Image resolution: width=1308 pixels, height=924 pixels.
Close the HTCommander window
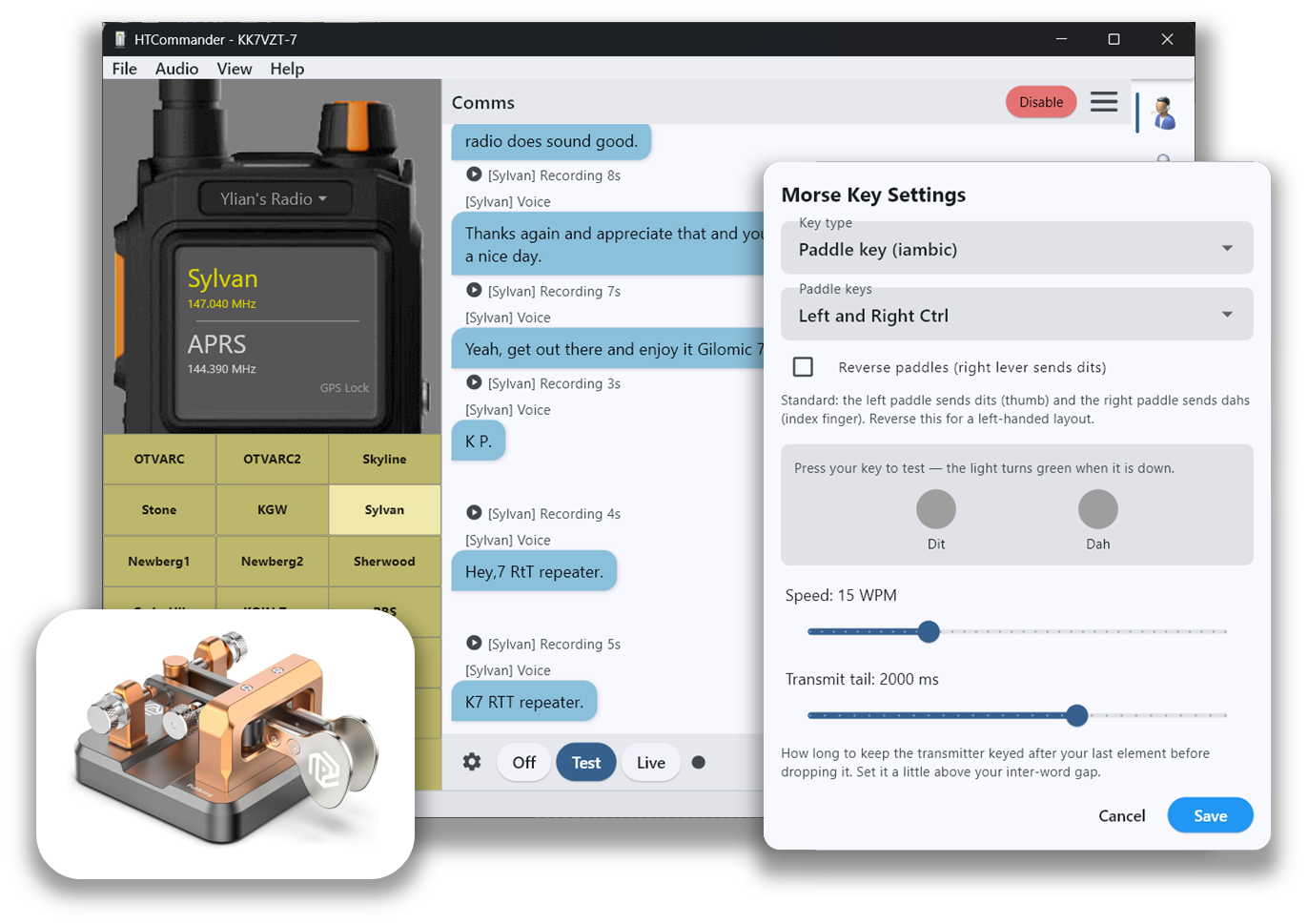point(1167,39)
